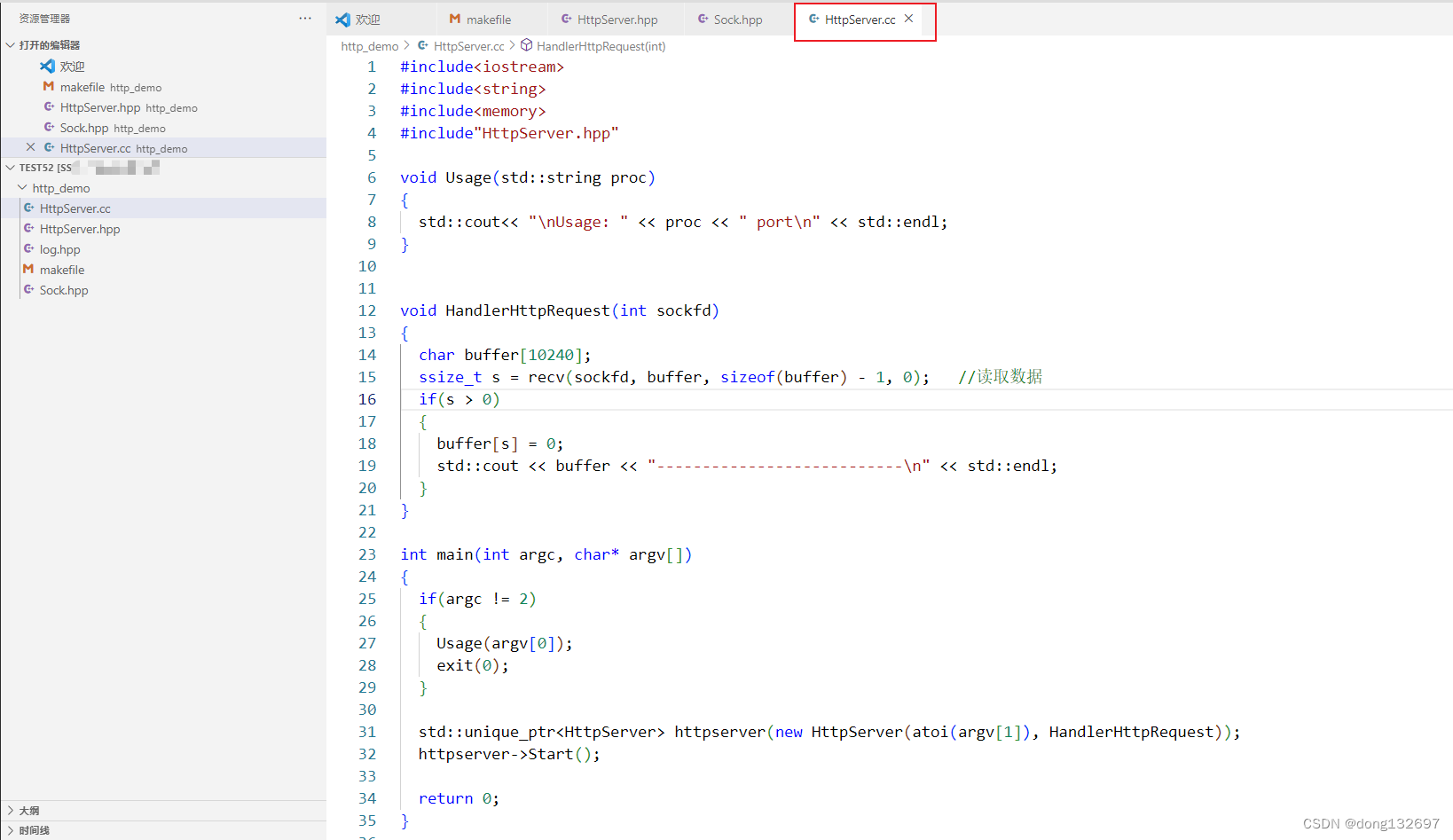Collapse the TEST52 workspace section
Screen dimensions: 1453x840
tap(10, 168)
